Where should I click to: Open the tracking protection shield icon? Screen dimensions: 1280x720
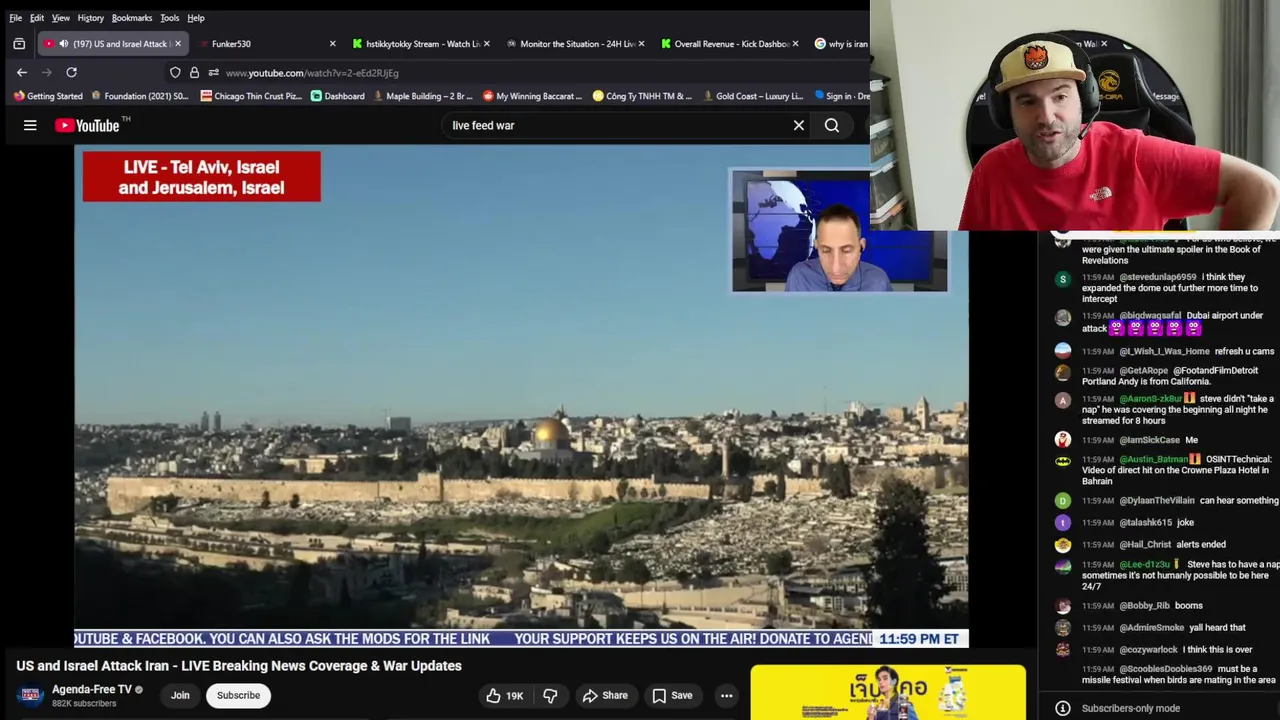(175, 72)
